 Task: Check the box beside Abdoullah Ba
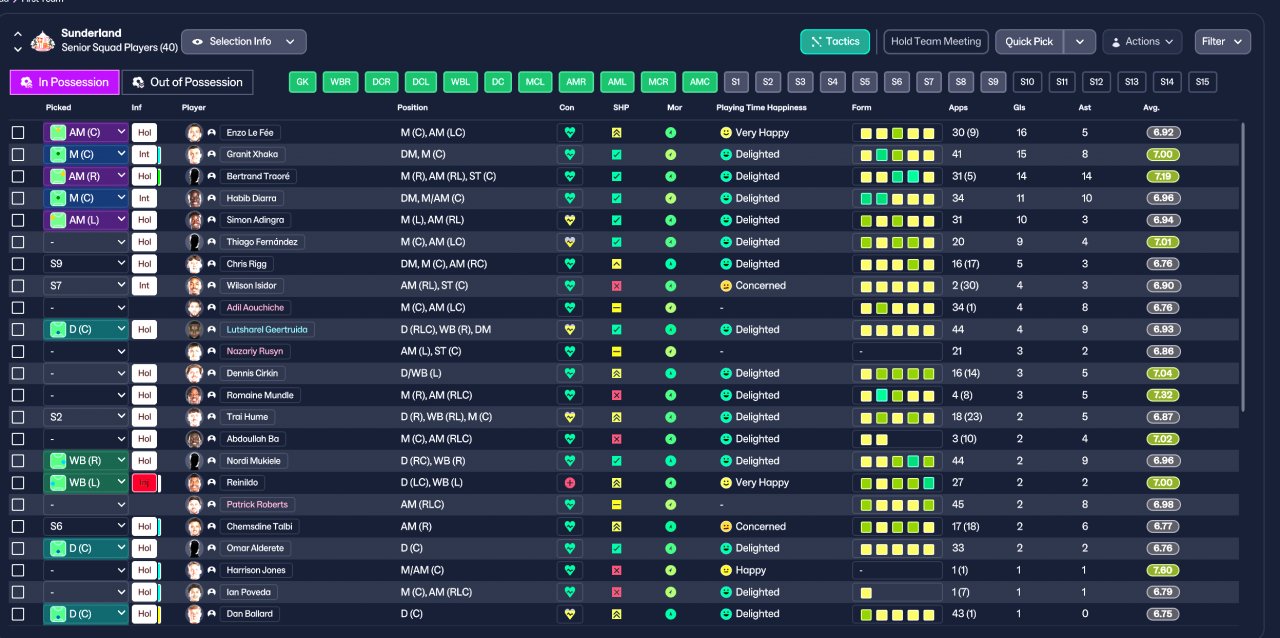pos(18,439)
